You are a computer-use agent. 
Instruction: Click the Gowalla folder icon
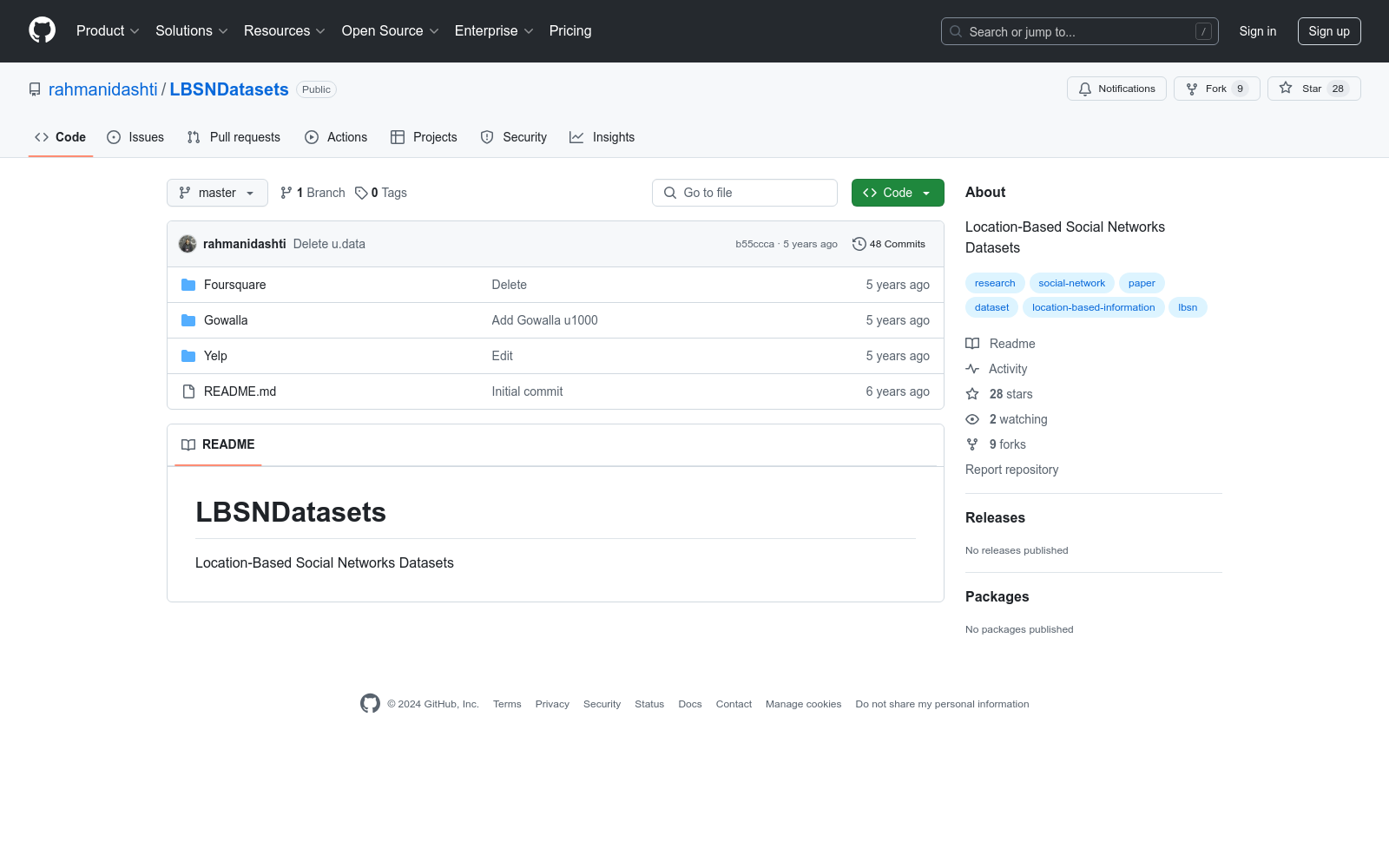[x=188, y=320]
